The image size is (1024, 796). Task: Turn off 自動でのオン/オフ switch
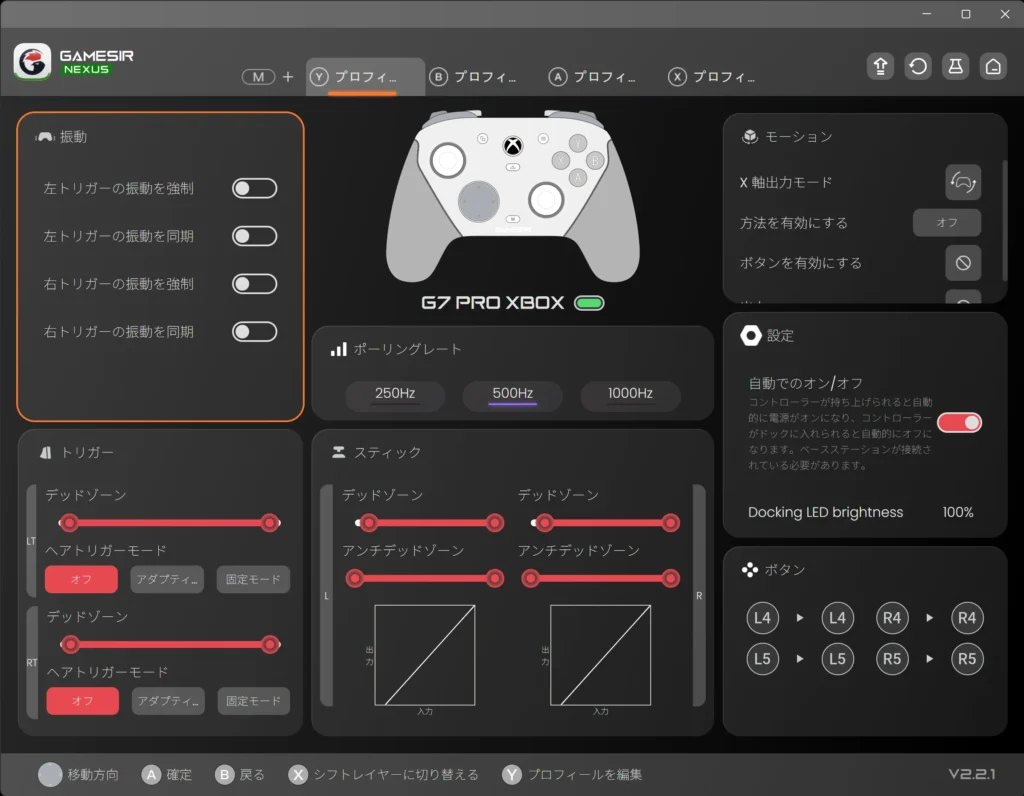[x=959, y=422]
